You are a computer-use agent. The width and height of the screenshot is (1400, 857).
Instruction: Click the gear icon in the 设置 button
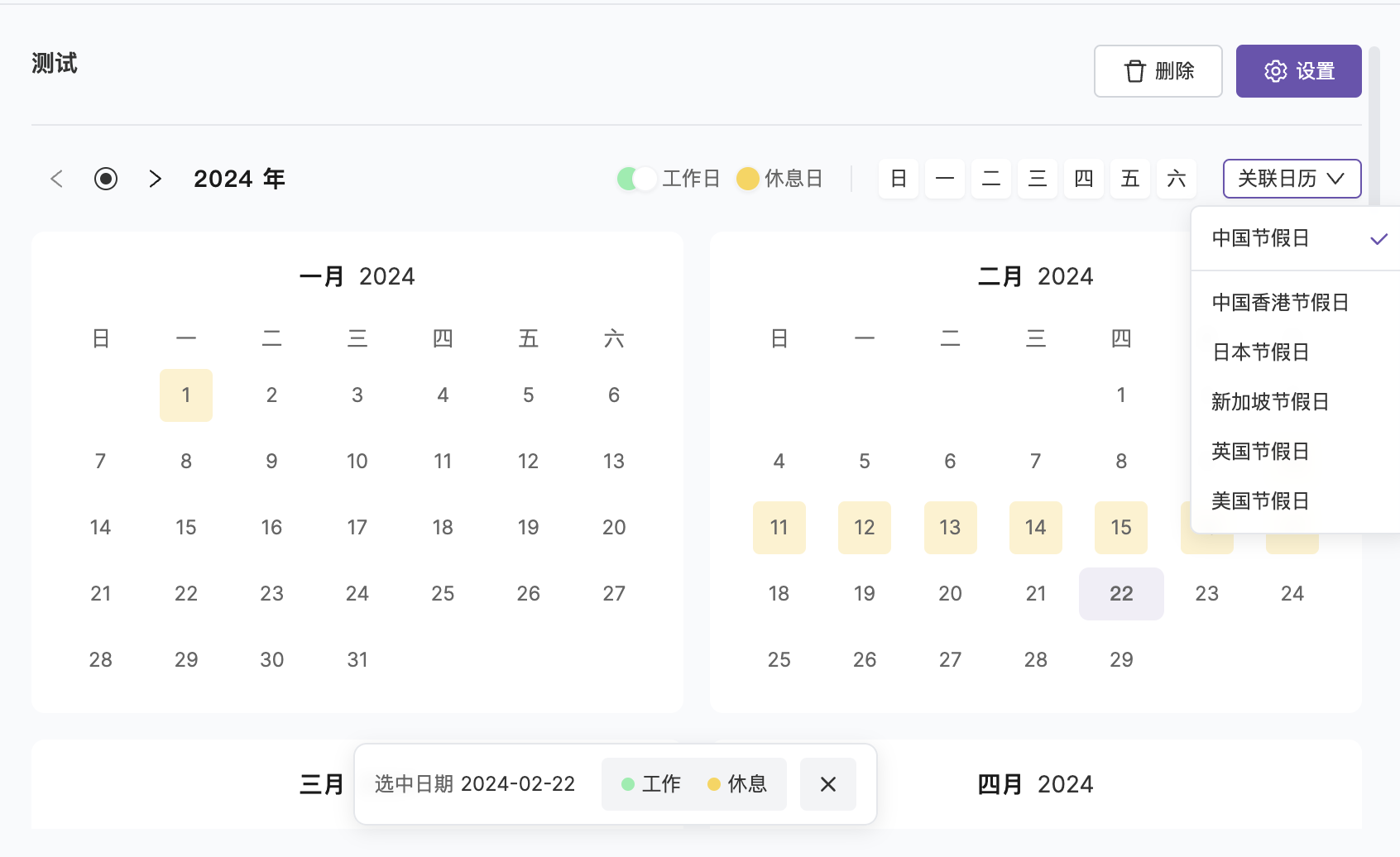pos(1276,71)
